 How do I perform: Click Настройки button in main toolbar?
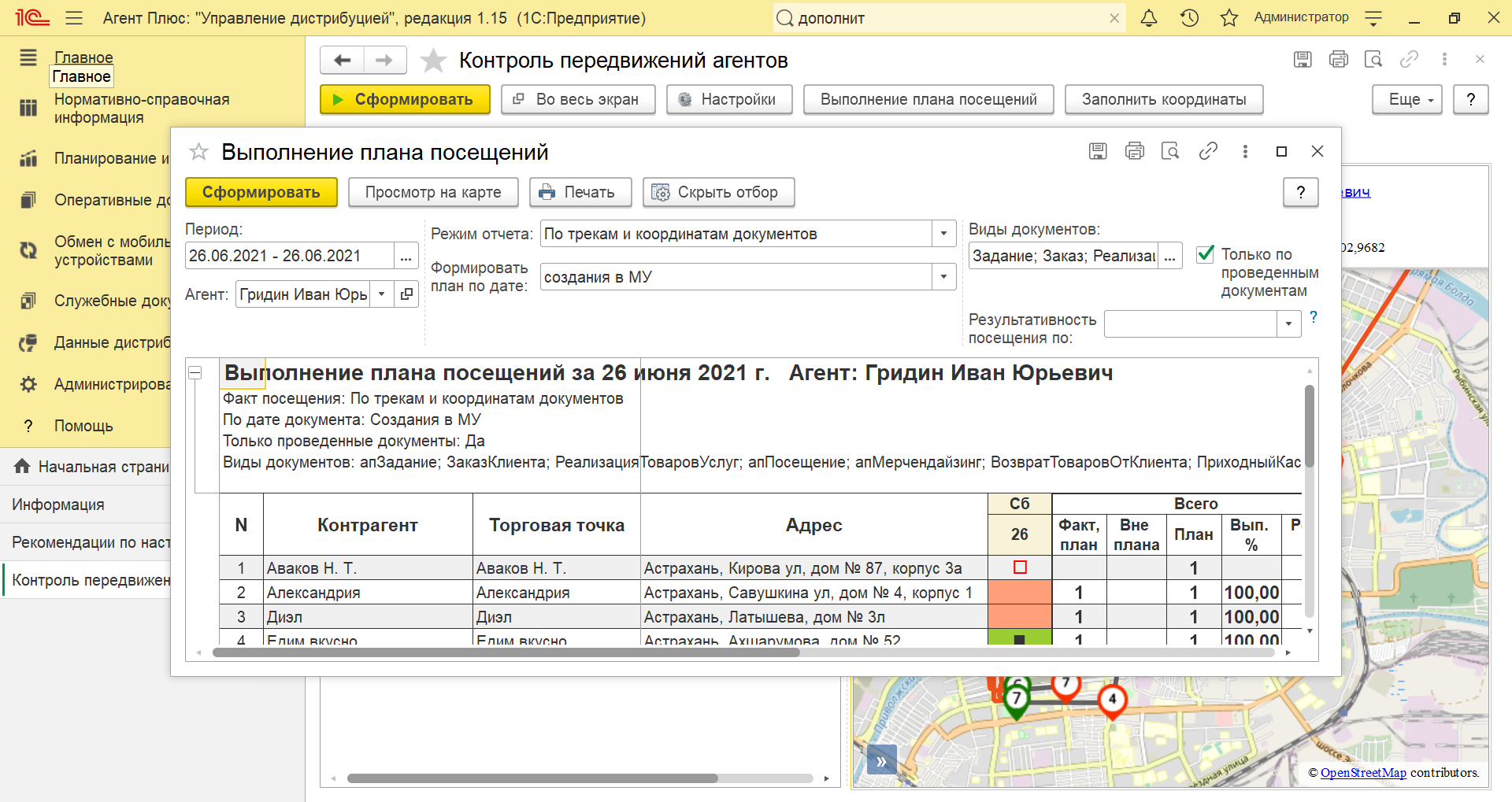click(x=729, y=99)
